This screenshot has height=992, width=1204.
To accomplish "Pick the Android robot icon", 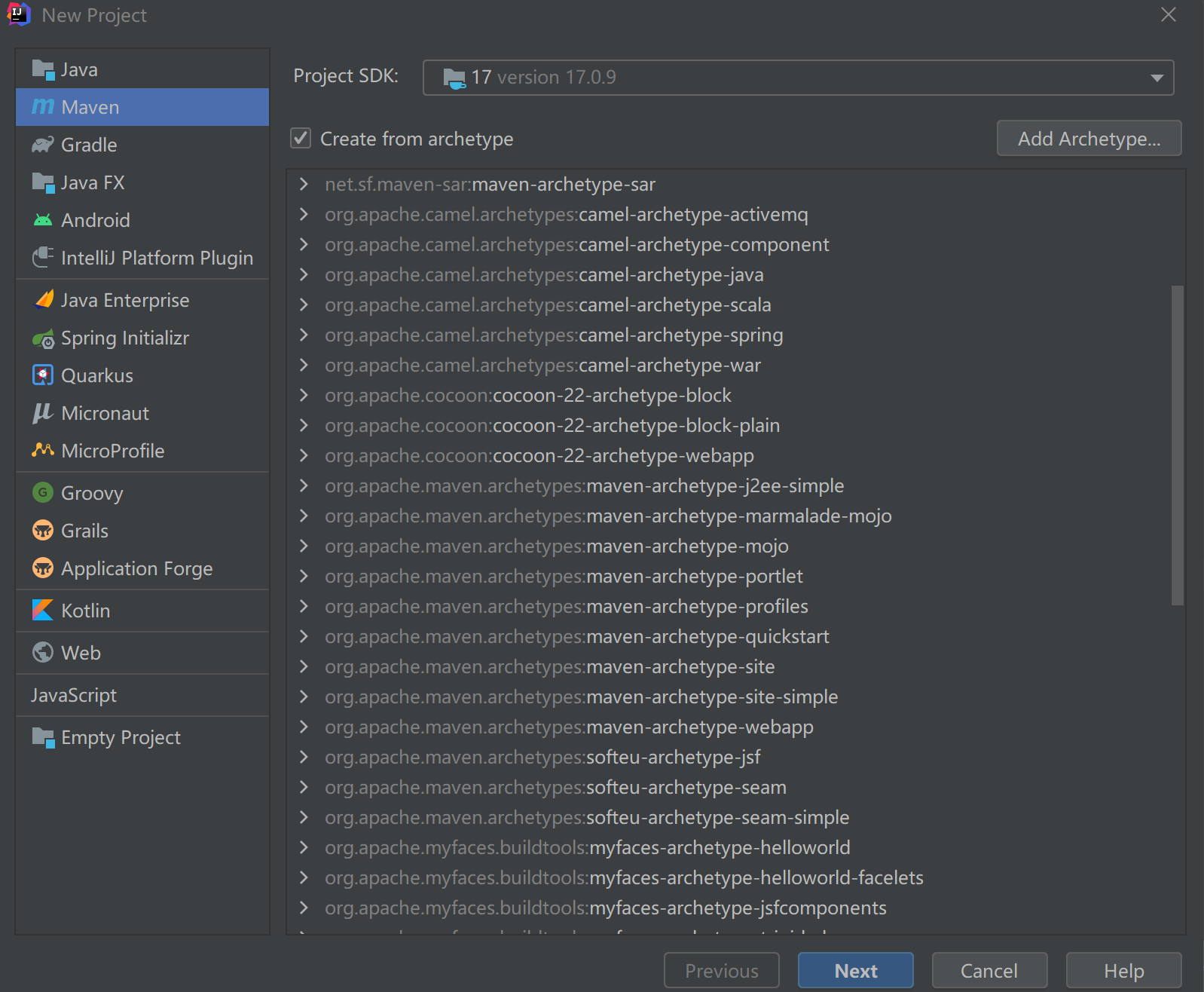I will coord(43,220).
